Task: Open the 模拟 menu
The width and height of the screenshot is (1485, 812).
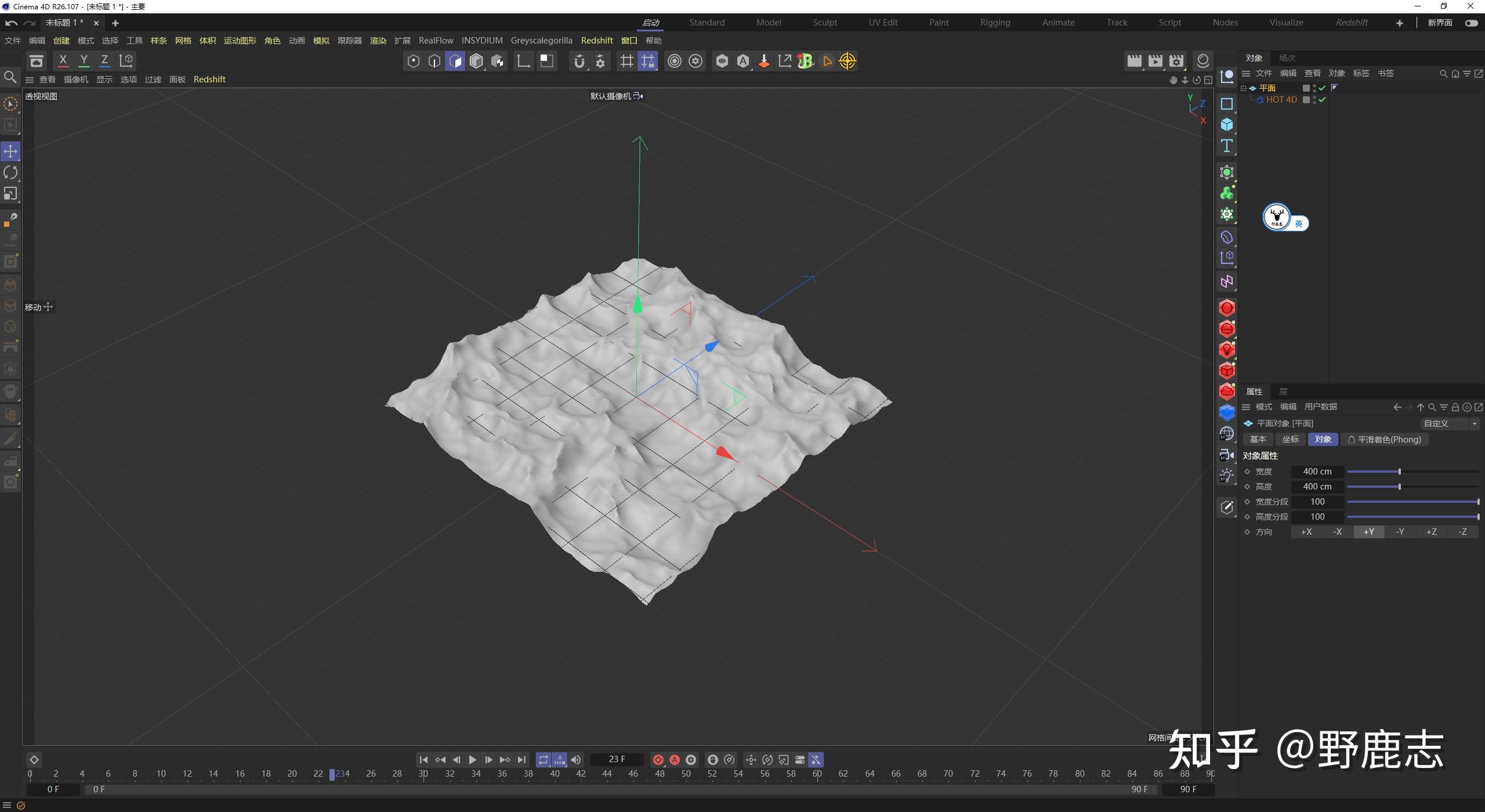Action: coord(321,40)
